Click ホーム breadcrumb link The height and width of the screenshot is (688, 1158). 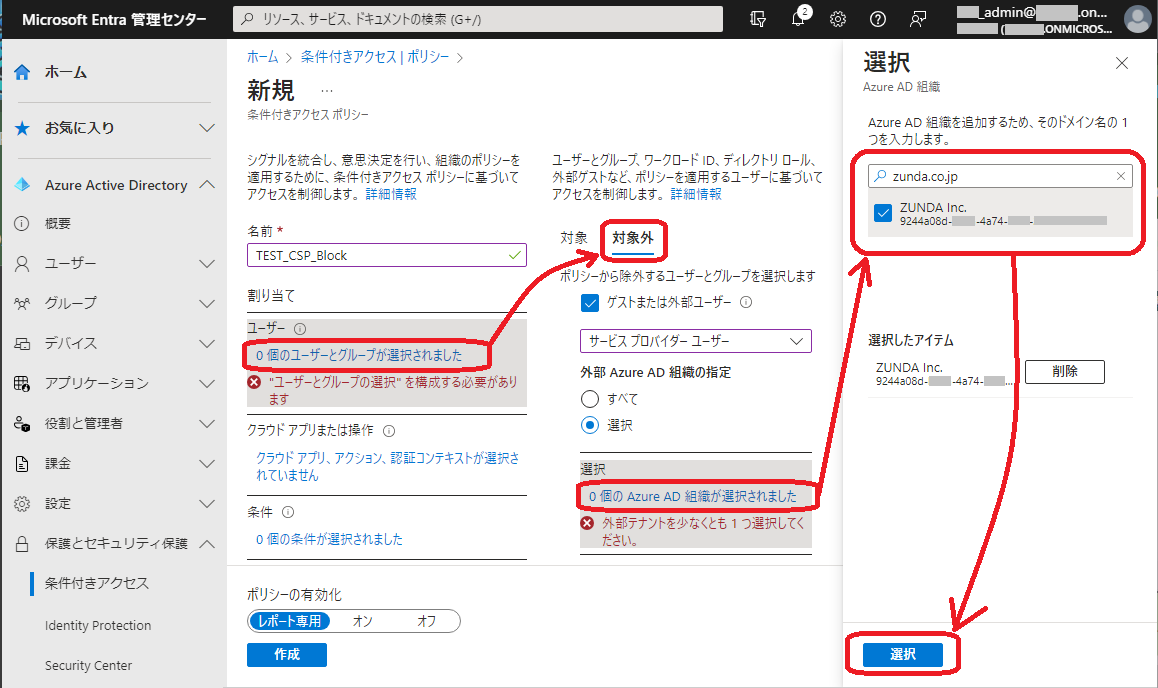pos(262,57)
